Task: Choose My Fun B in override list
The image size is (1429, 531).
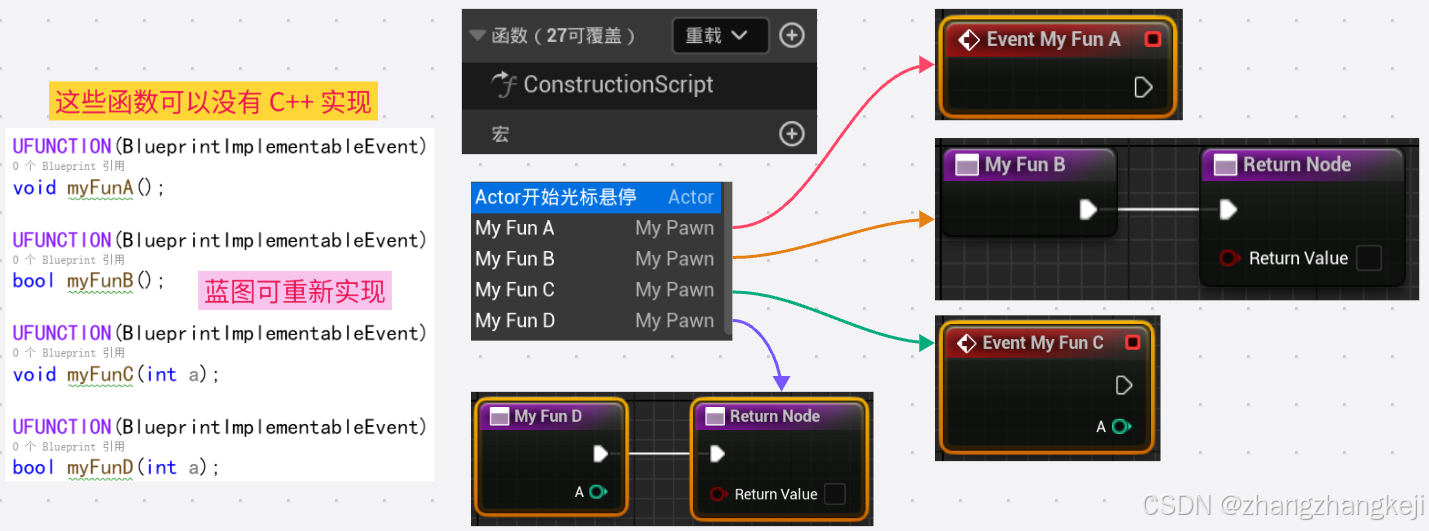Action: [x=596, y=259]
